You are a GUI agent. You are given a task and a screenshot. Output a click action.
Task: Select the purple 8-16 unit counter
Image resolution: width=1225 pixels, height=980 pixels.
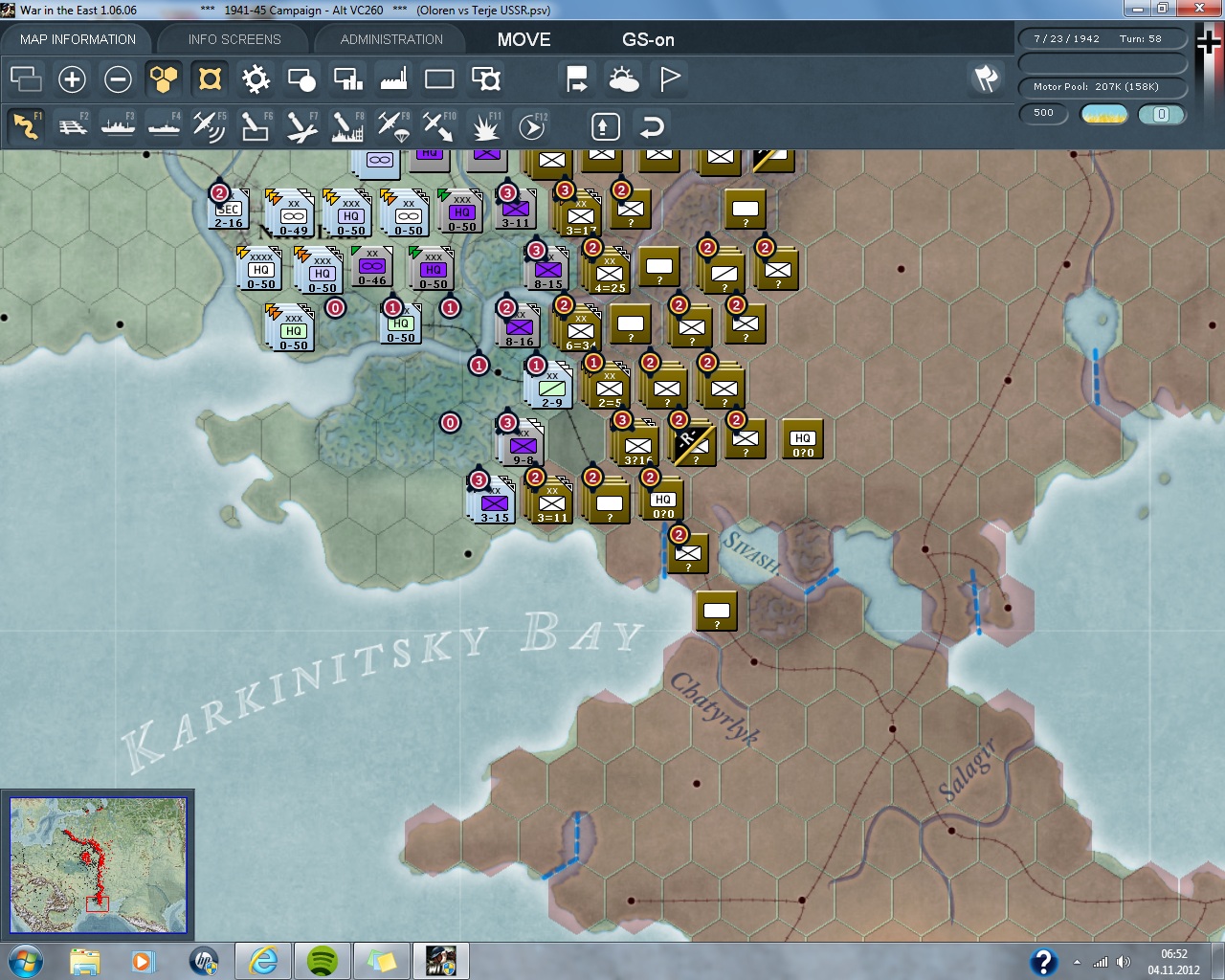point(520,327)
